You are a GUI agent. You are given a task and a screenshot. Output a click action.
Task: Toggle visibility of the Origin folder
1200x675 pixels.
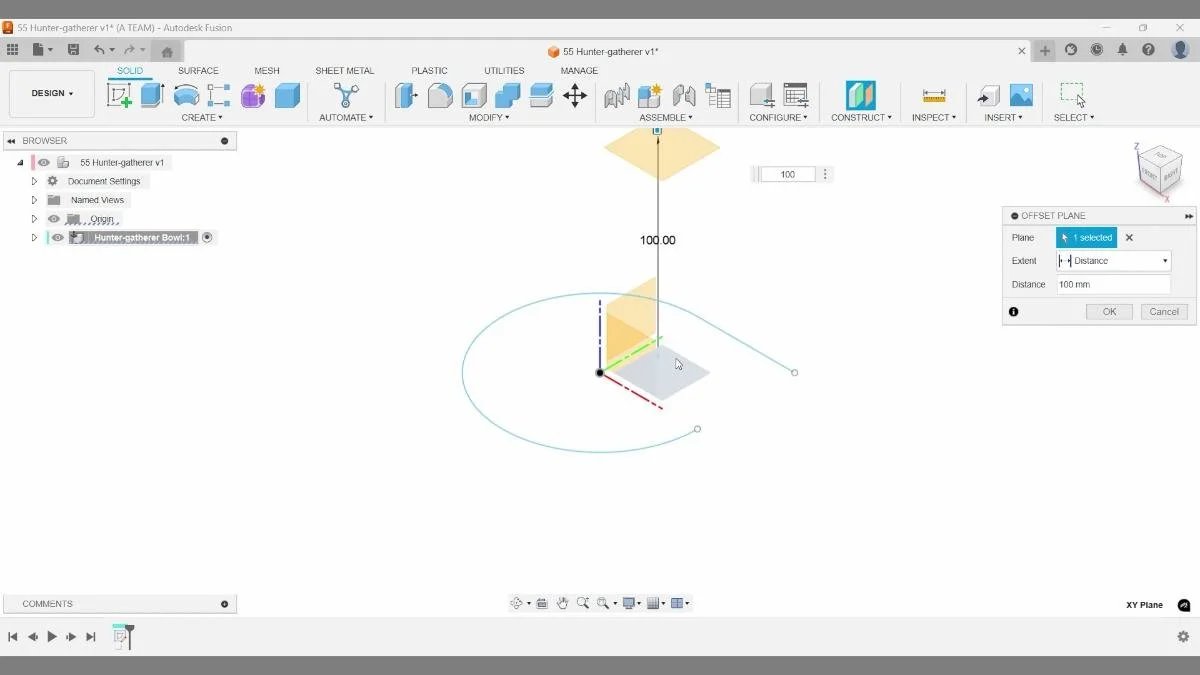pyautogui.click(x=54, y=218)
